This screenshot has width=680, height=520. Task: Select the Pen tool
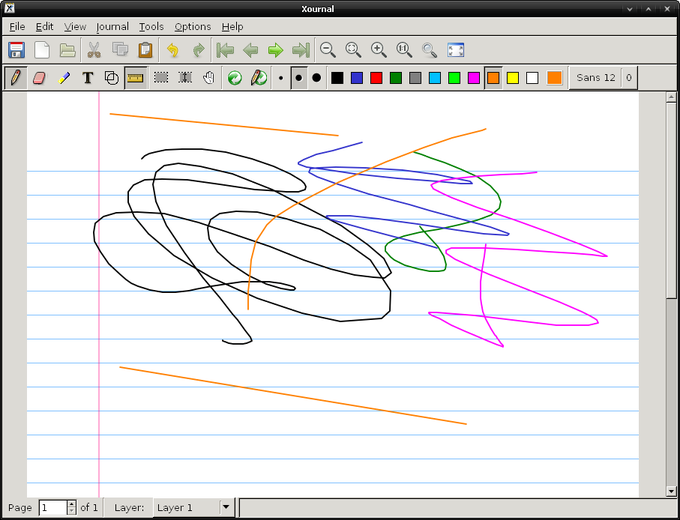click(16, 78)
